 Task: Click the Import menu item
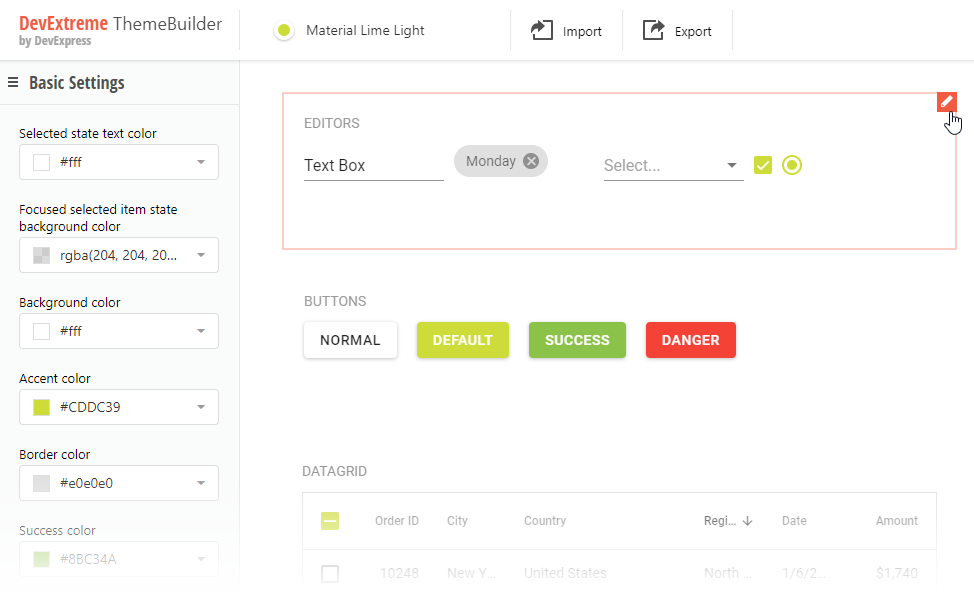coord(567,30)
